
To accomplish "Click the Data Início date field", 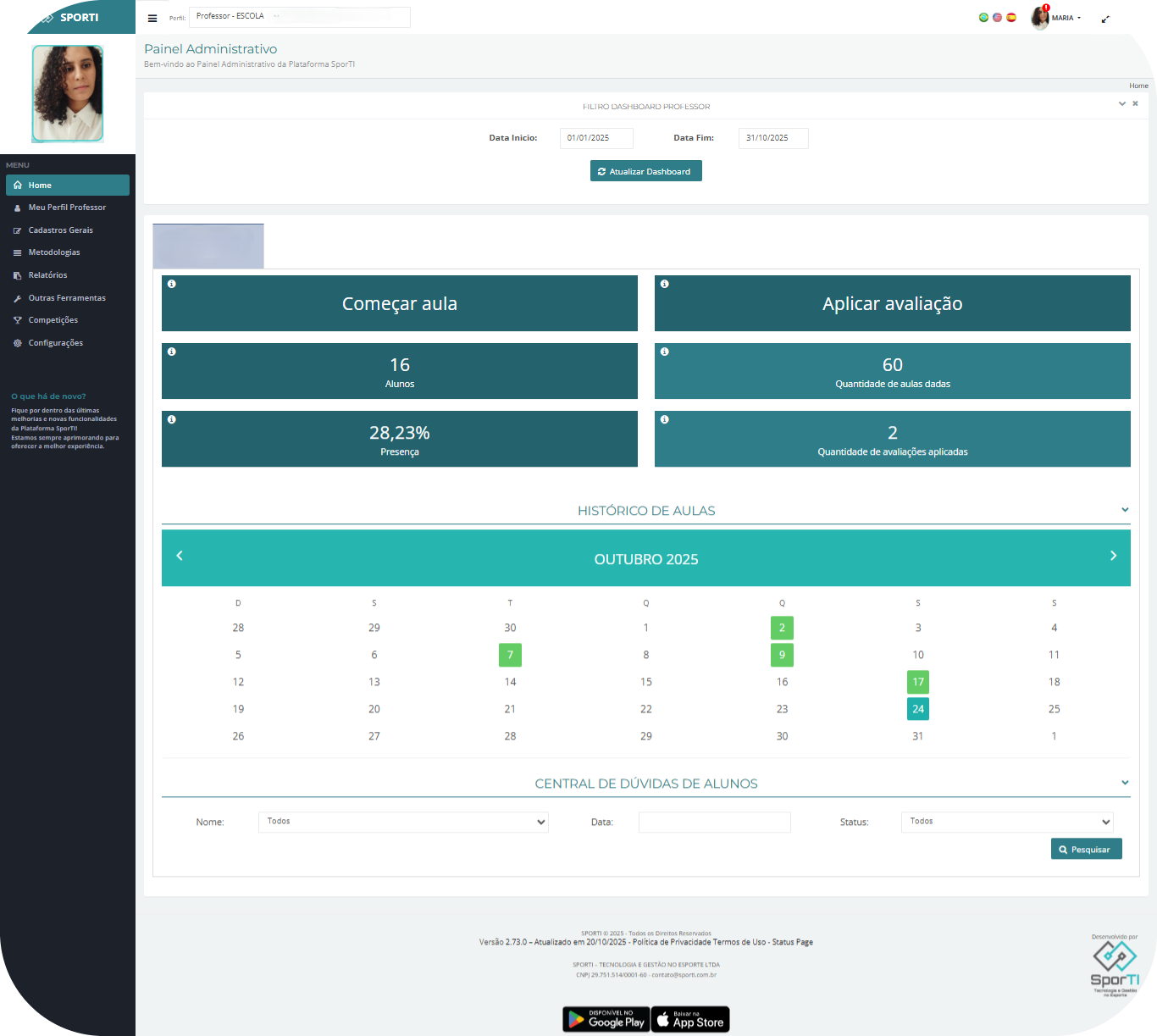I will coord(595,138).
